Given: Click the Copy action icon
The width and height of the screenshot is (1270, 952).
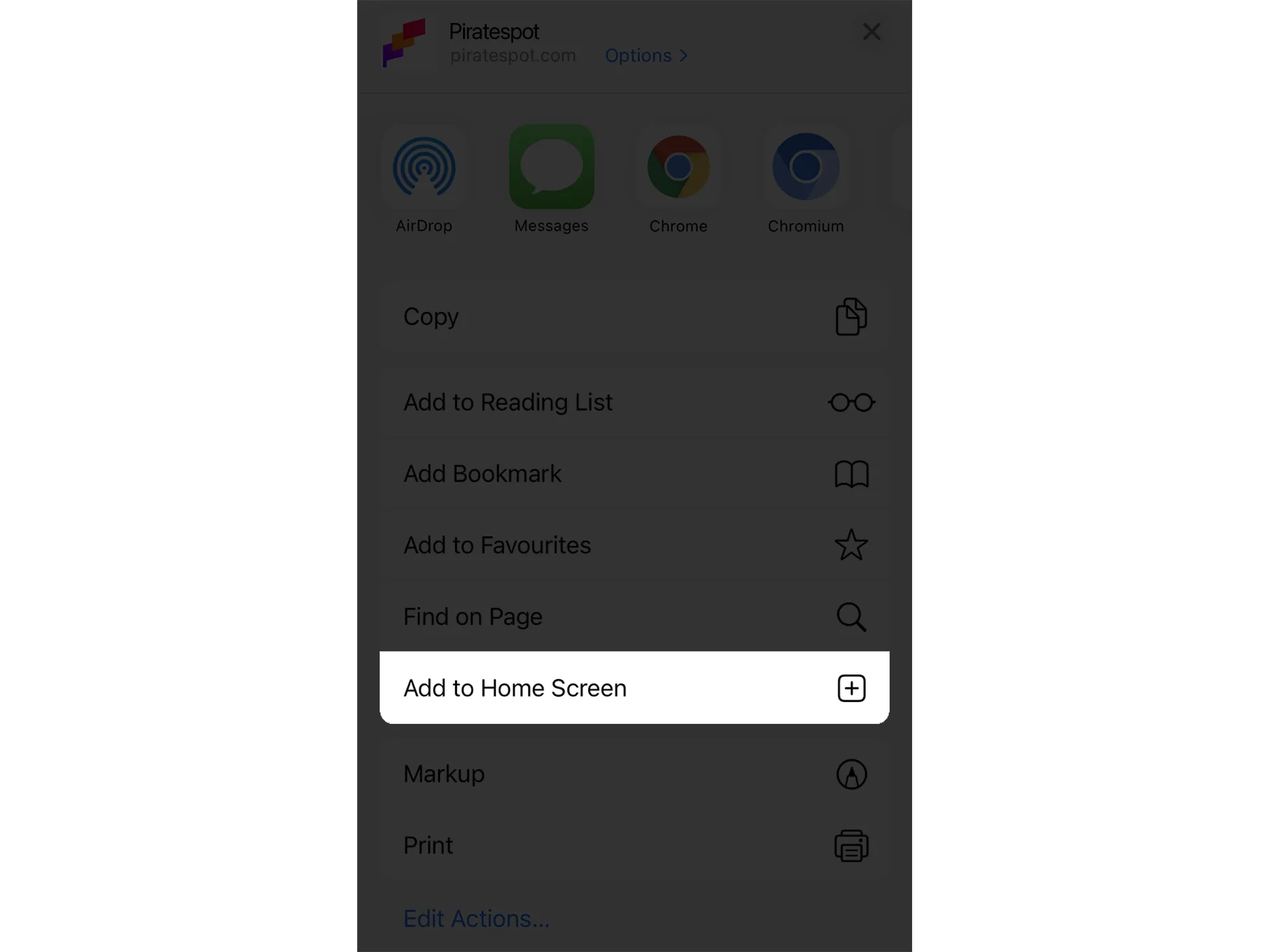Looking at the screenshot, I should (852, 316).
